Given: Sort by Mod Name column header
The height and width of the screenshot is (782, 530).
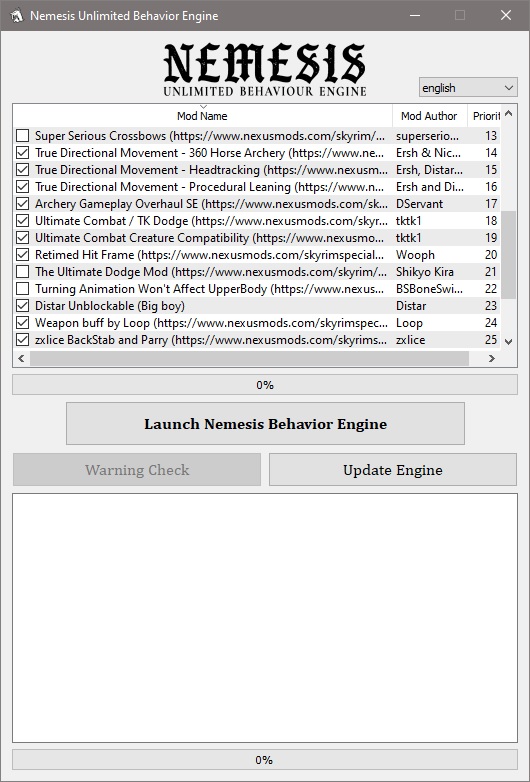Looking at the screenshot, I should (202, 116).
